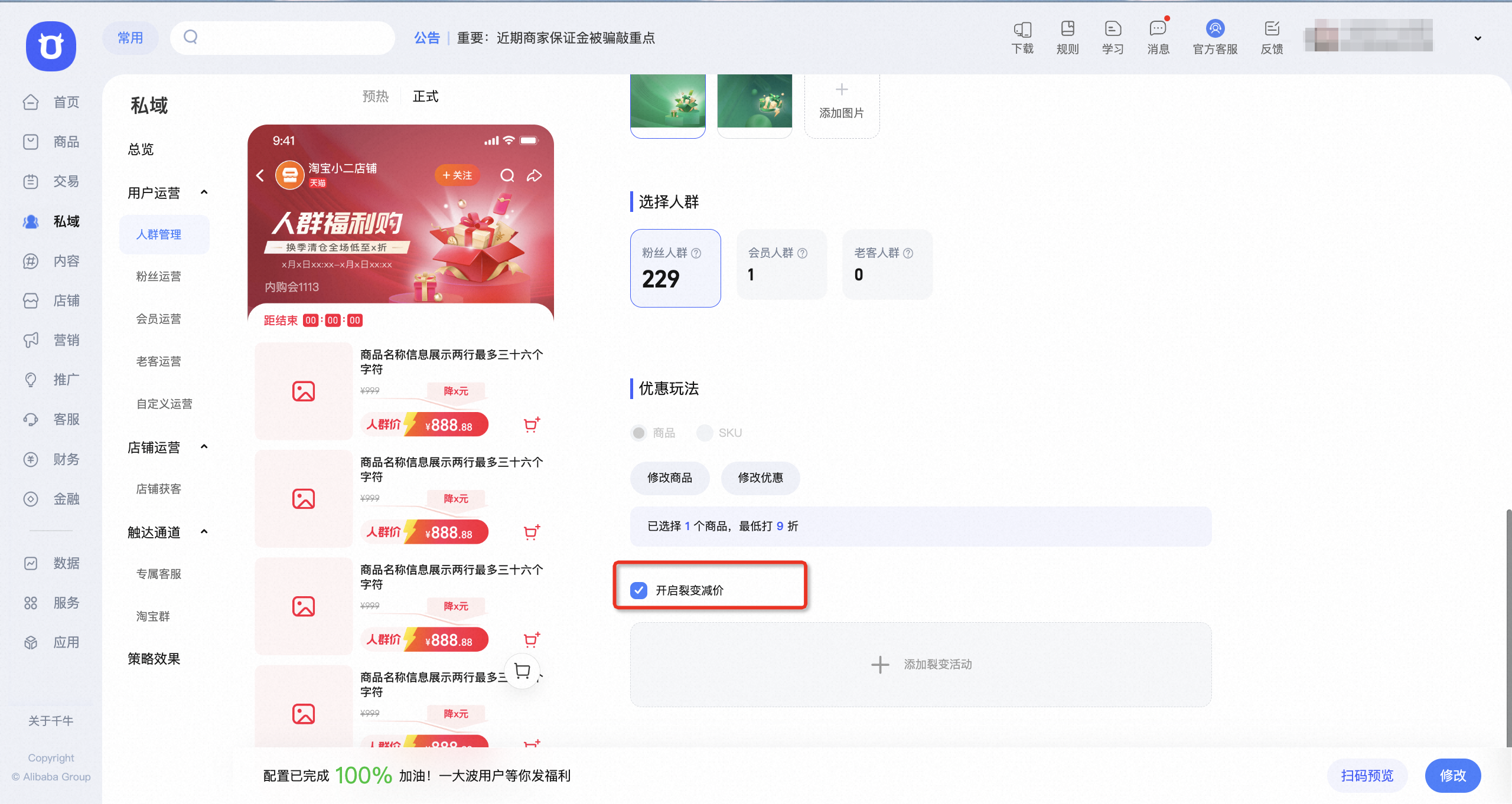The height and width of the screenshot is (804, 1512).
Task: Open 策略效果 menu item
Action: tap(154, 659)
